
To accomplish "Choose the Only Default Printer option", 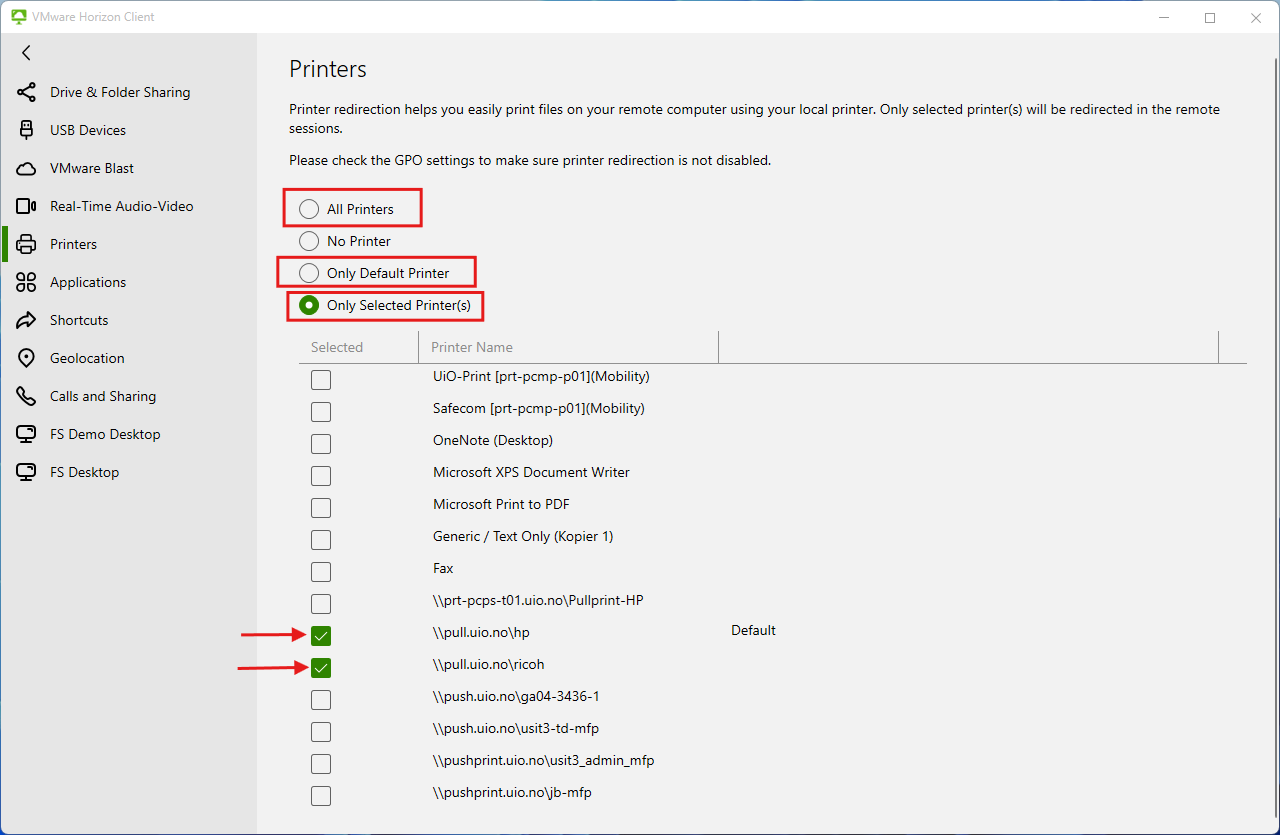I will [309, 273].
